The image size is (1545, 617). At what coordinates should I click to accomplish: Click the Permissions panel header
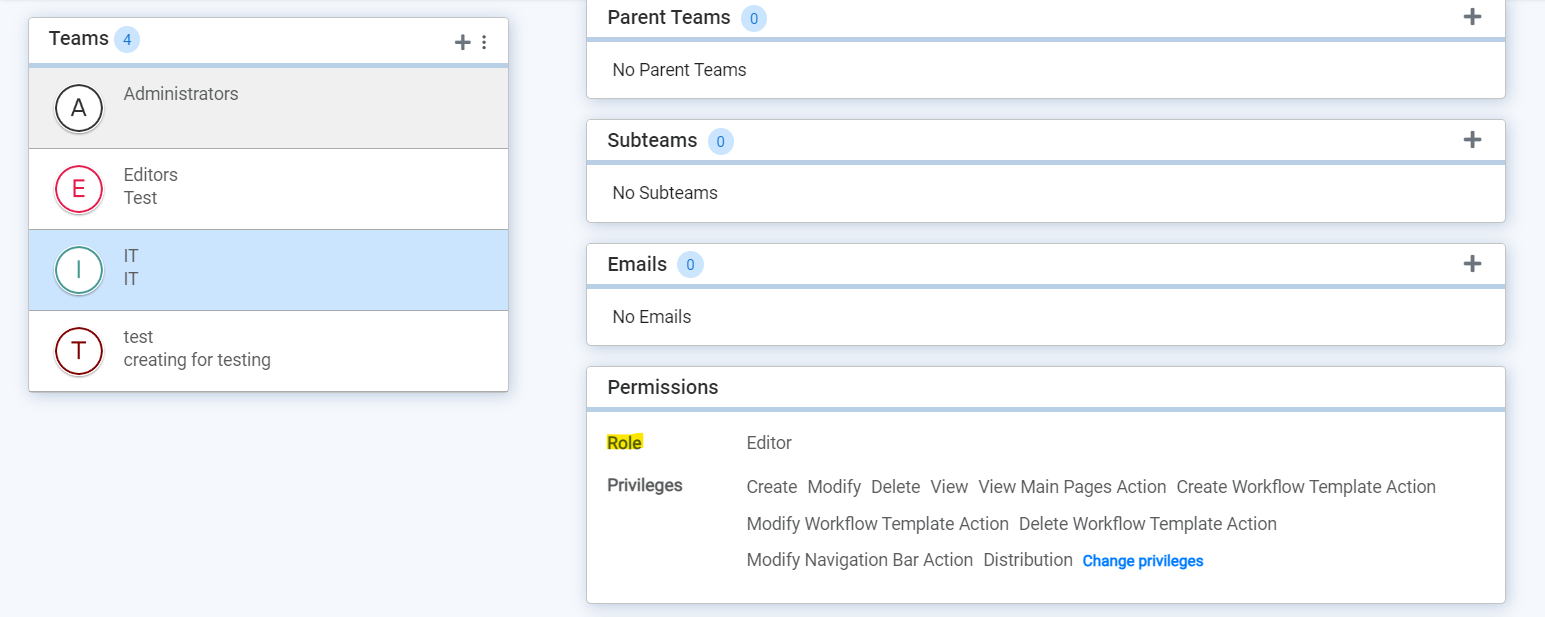[663, 387]
